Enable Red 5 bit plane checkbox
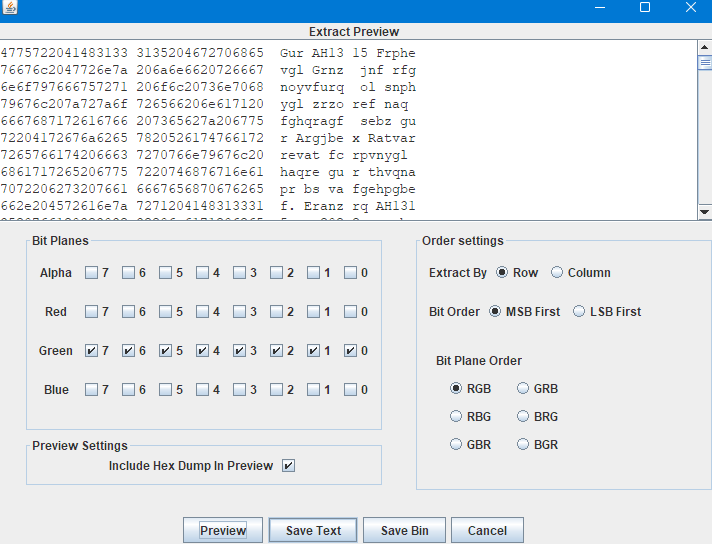The height and width of the screenshot is (544, 712). click(x=165, y=312)
